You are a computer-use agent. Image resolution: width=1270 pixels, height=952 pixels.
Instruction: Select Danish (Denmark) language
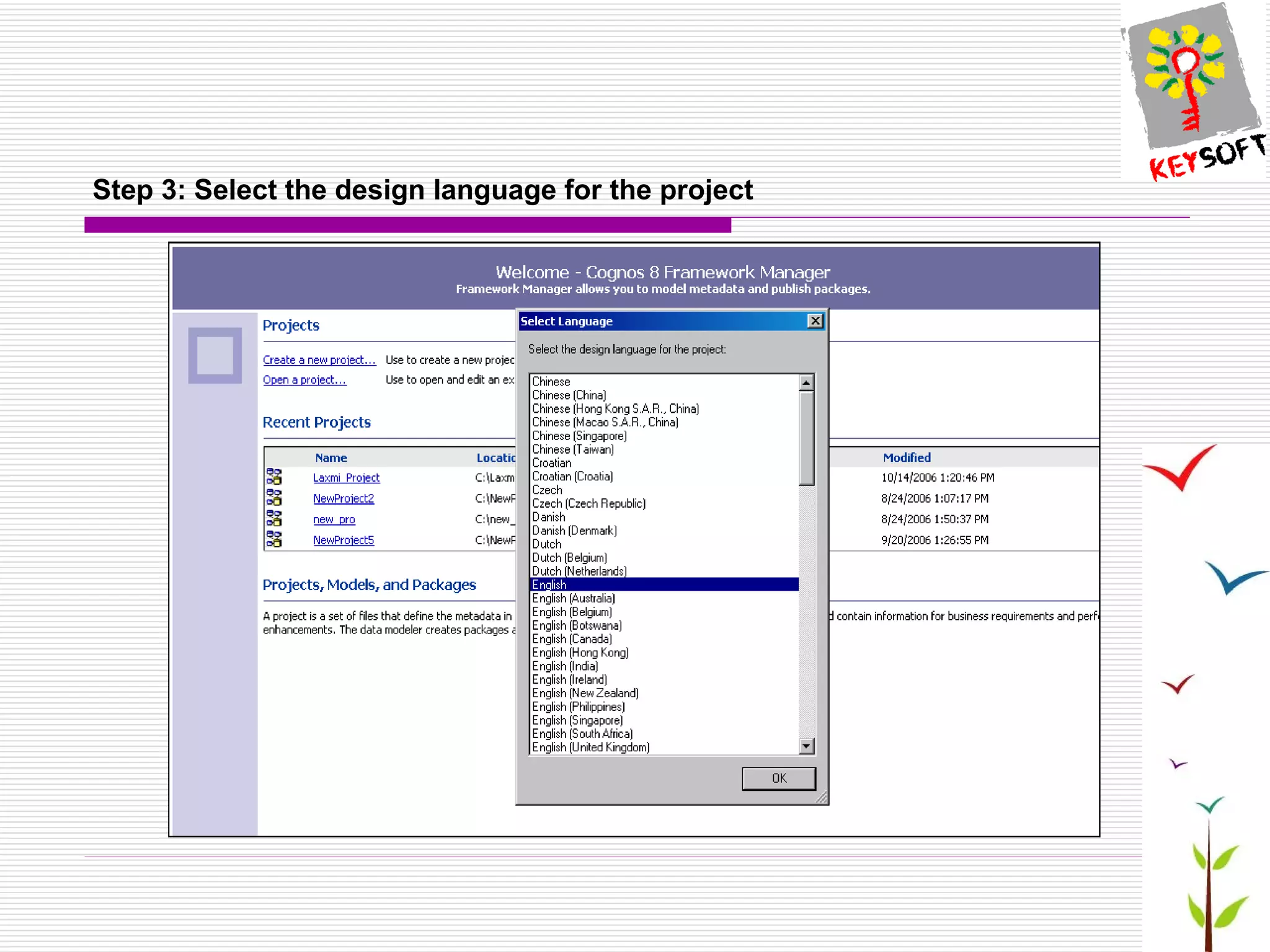[665, 531]
